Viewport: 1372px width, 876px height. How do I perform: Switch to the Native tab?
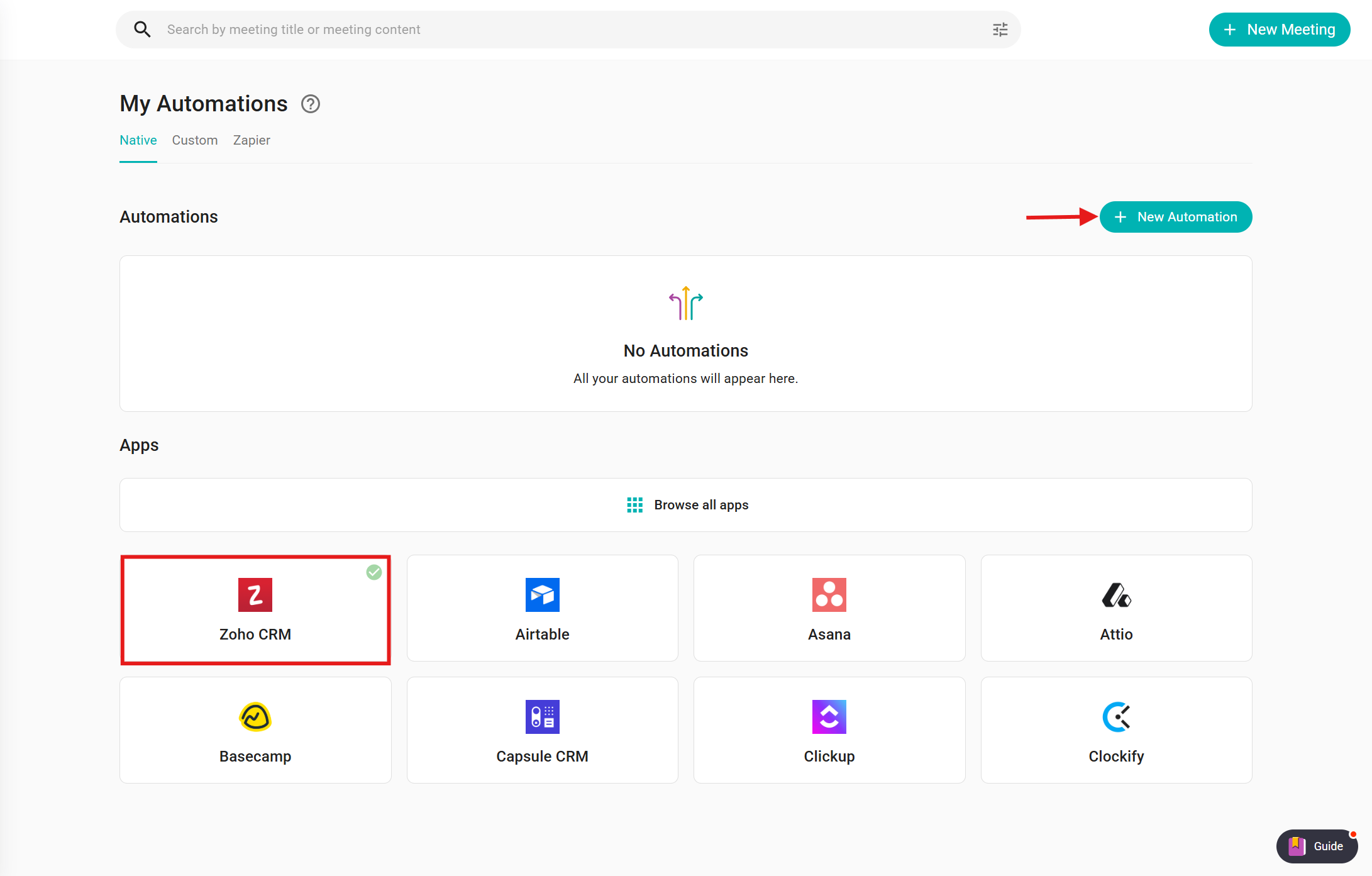138,140
